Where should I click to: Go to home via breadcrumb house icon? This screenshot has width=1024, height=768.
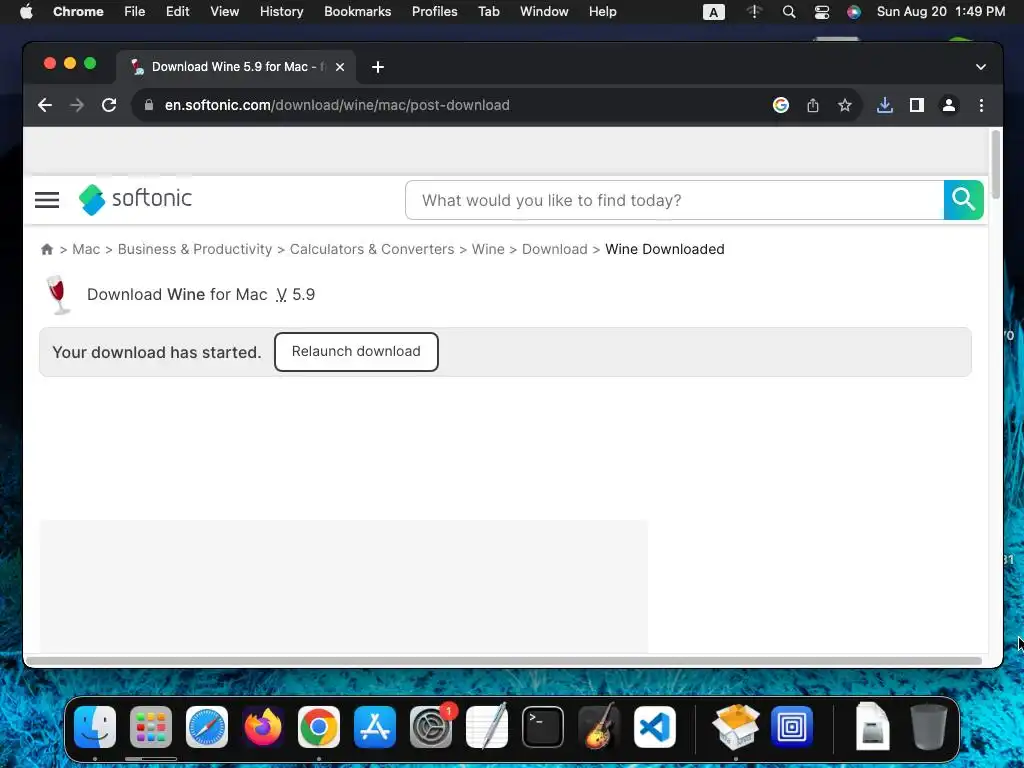pos(46,249)
